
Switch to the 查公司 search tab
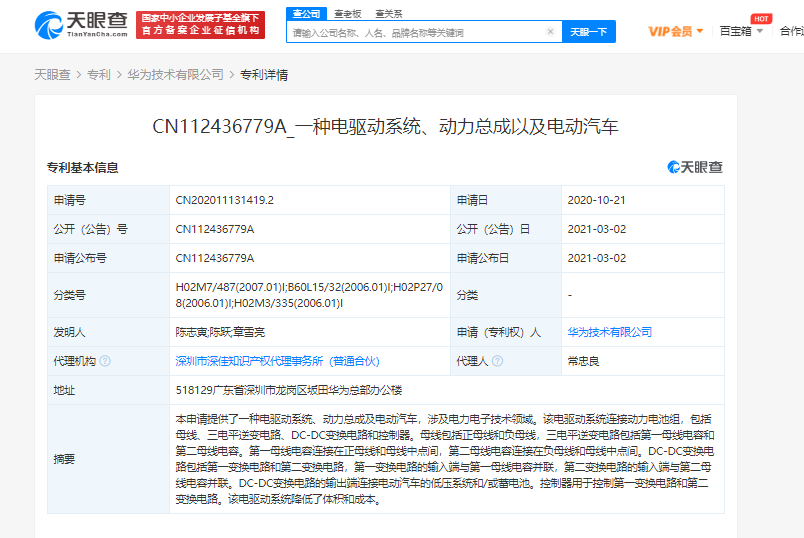coord(306,14)
